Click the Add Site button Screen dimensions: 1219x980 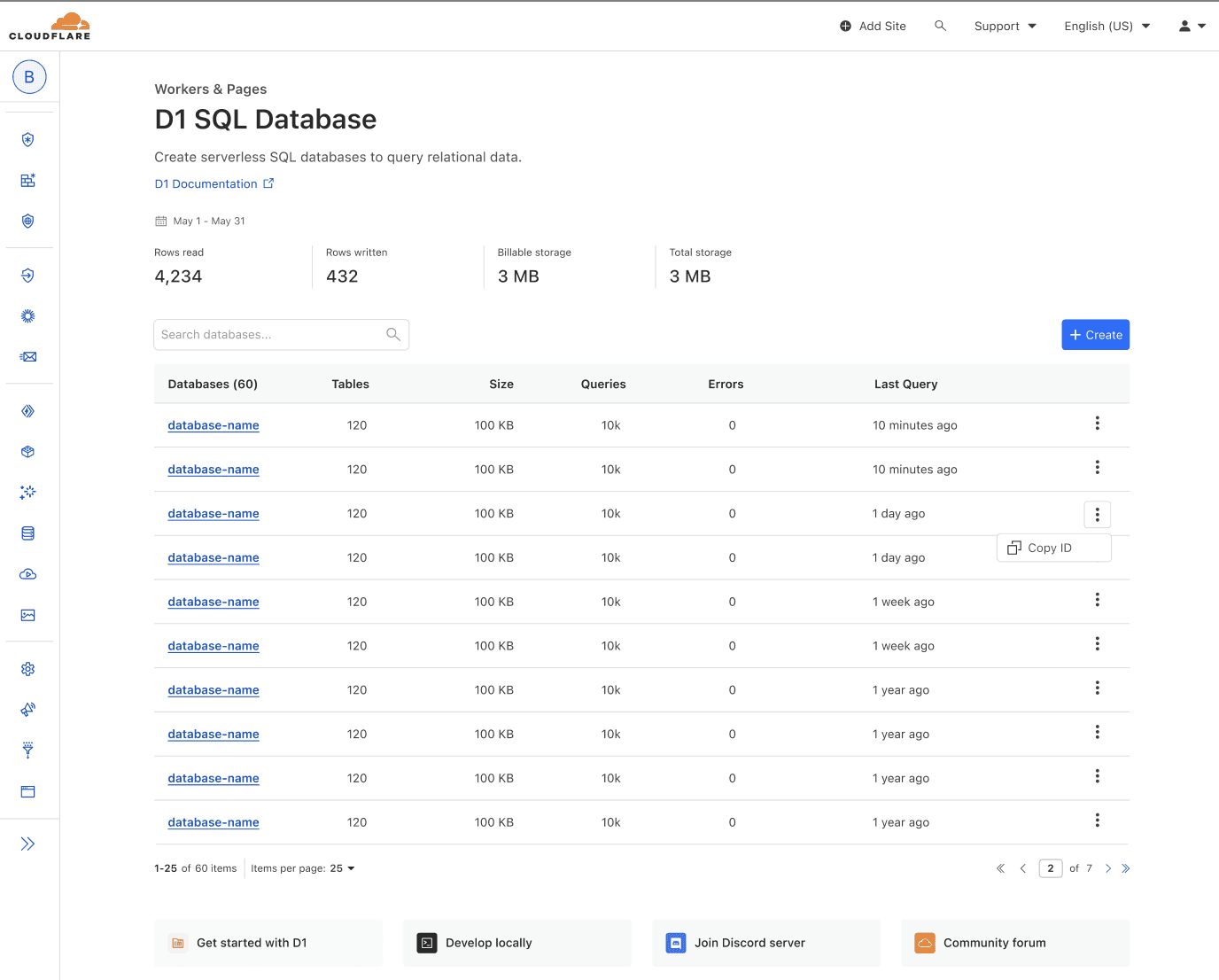pos(873,26)
